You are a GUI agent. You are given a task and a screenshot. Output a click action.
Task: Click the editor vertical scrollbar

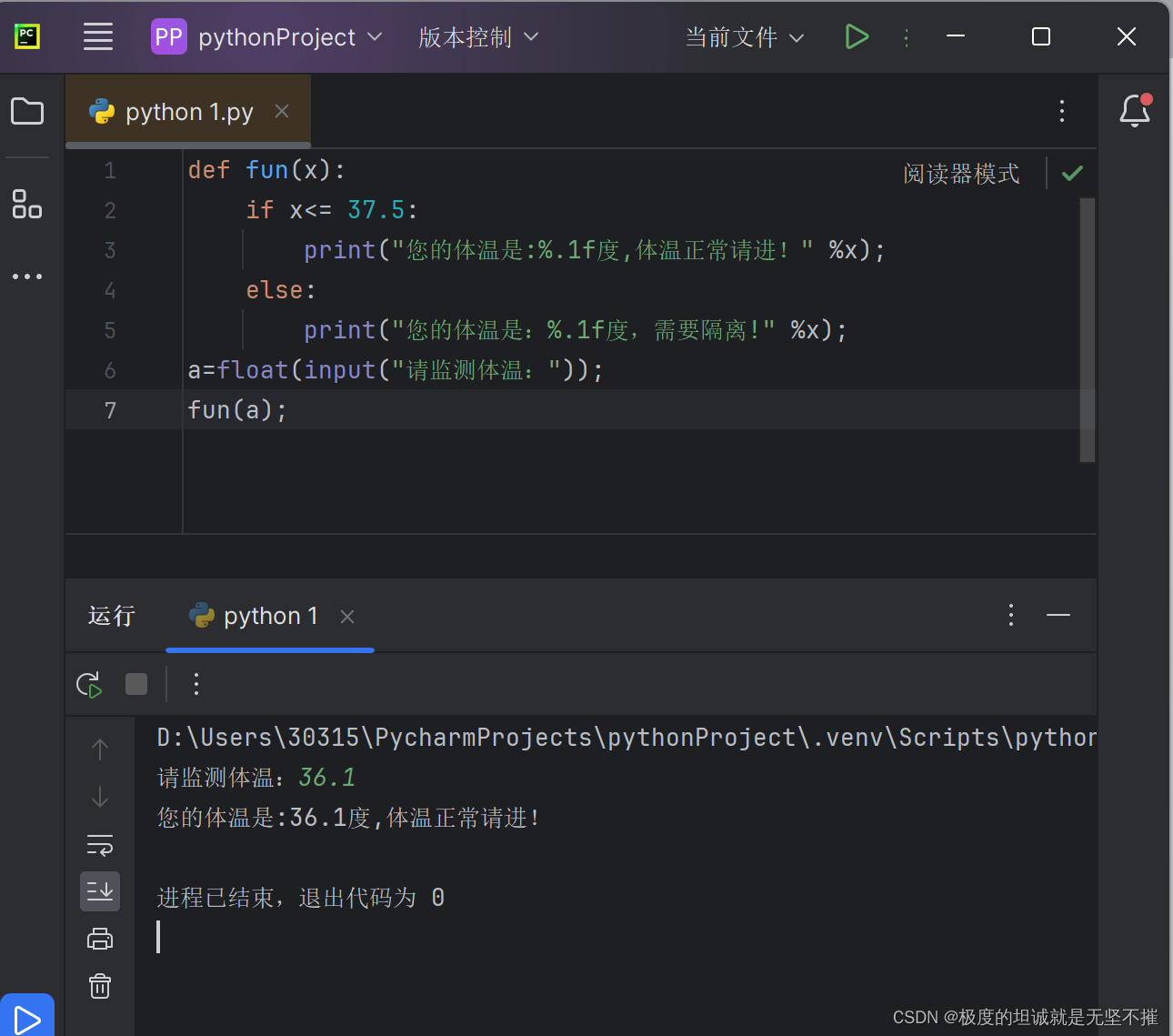pyautogui.click(x=1087, y=330)
